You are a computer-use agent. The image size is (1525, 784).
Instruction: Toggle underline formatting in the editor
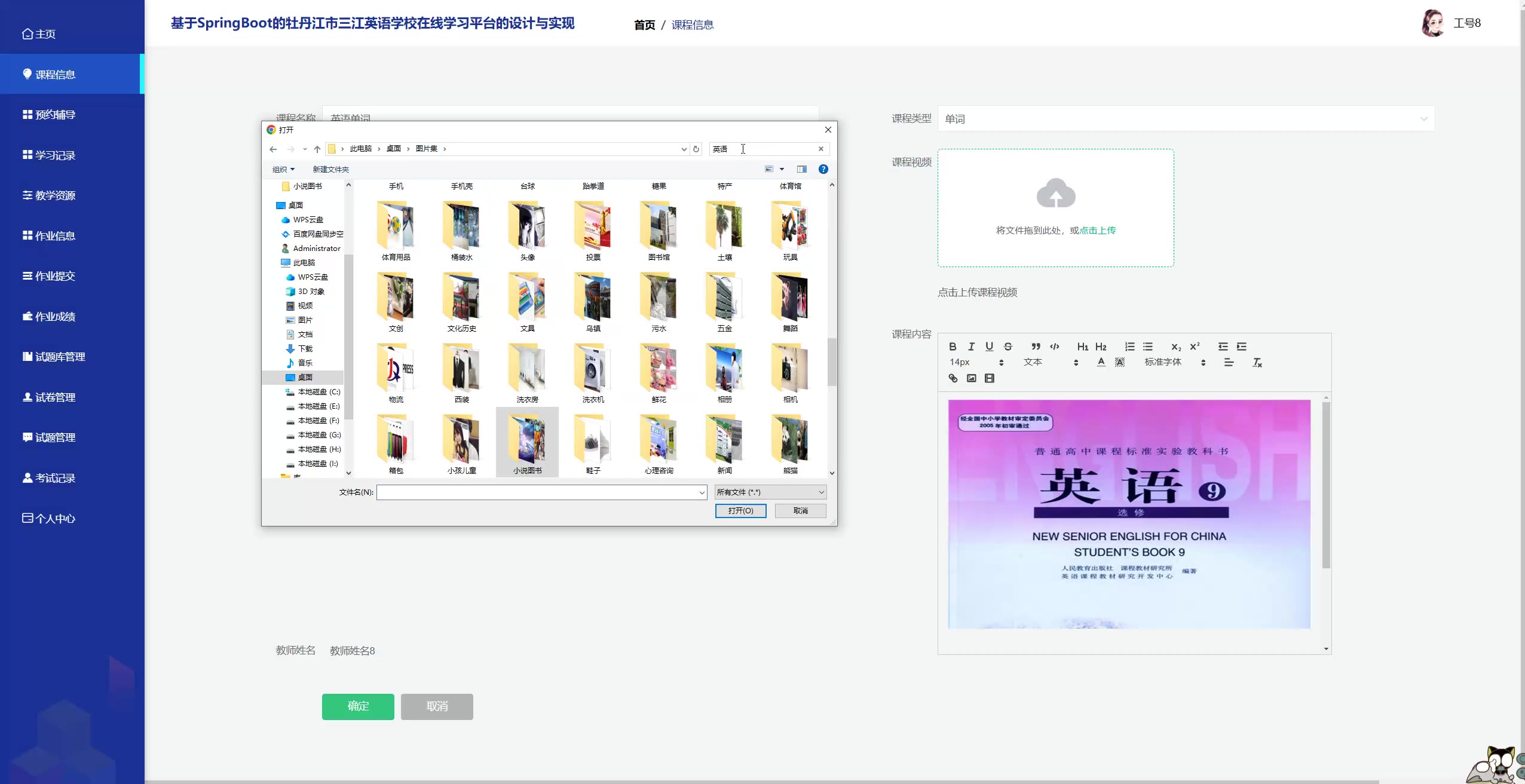[x=989, y=347]
